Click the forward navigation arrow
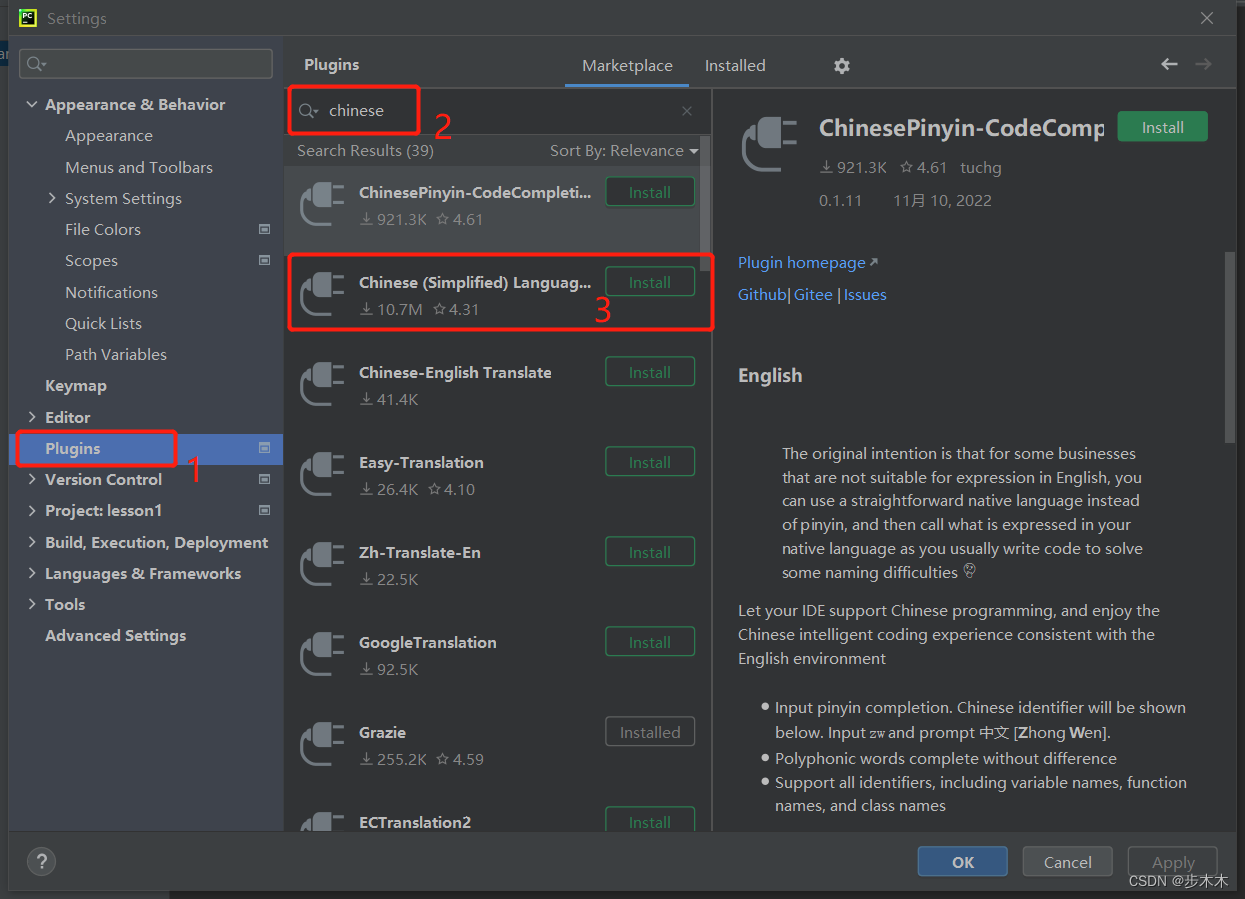1245x899 pixels. coord(1203,64)
